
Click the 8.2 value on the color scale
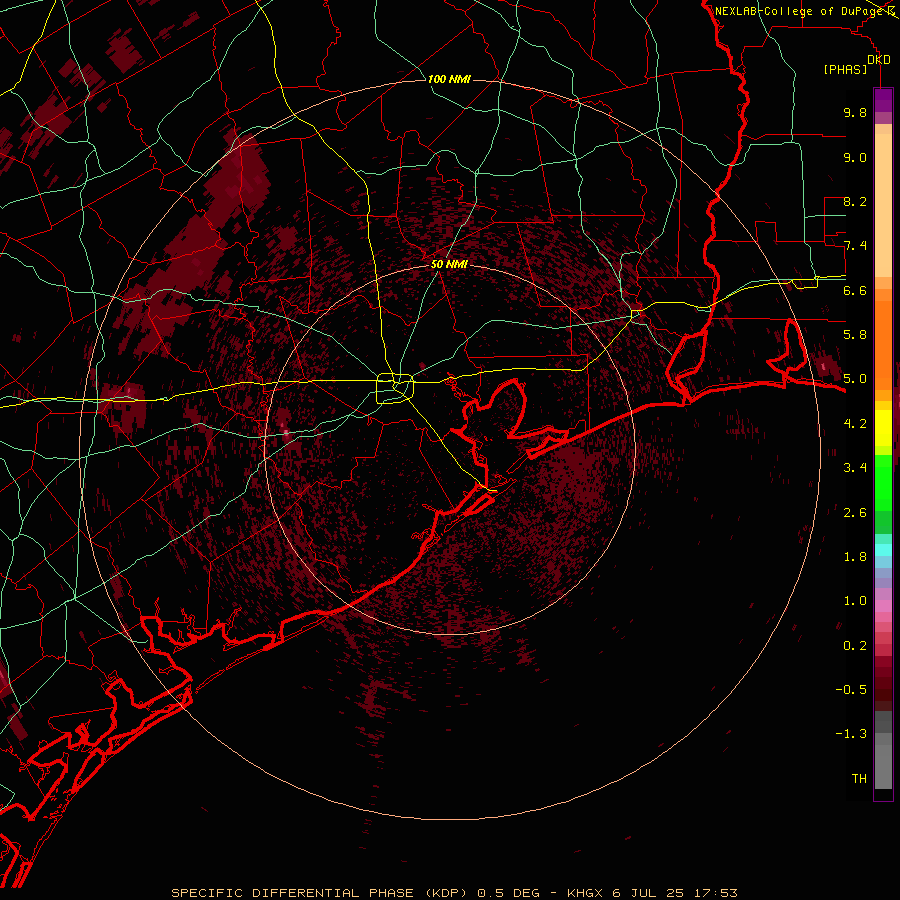click(x=855, y=201)
